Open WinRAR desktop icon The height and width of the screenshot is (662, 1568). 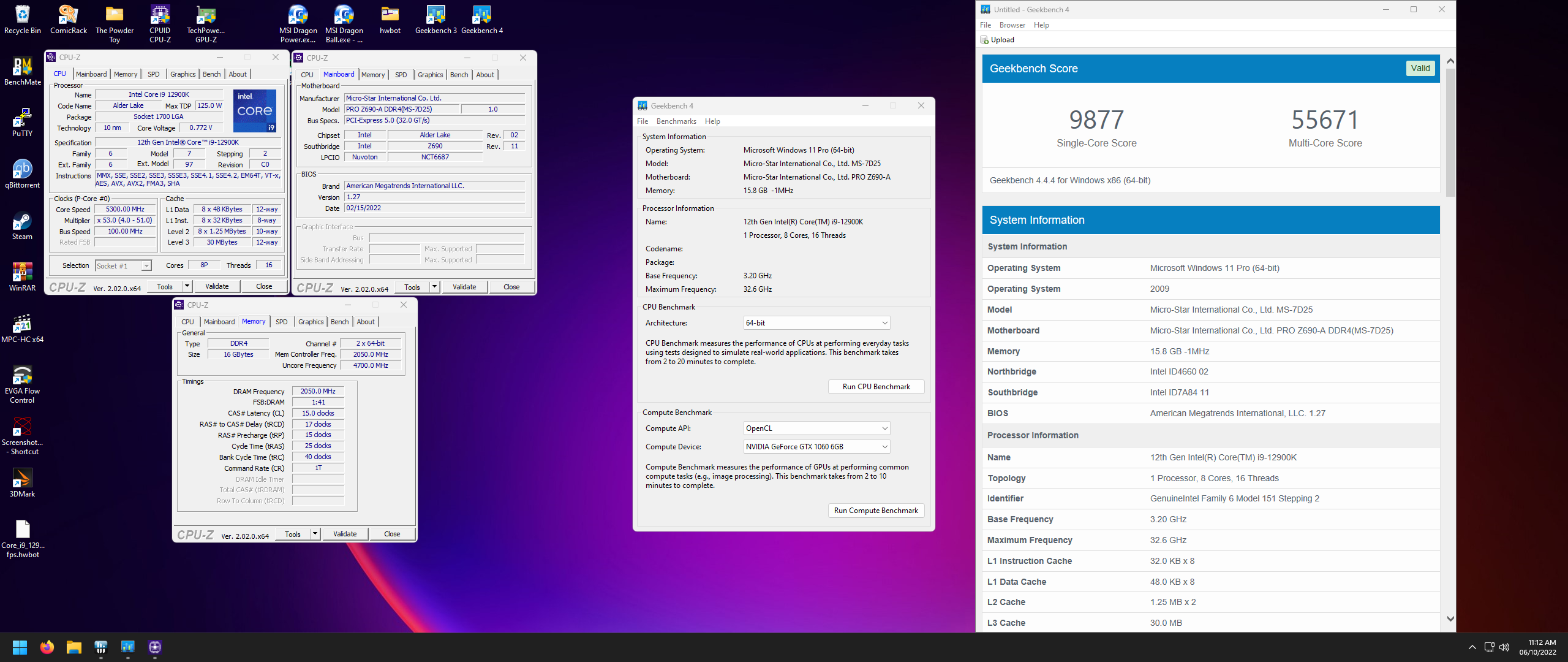click(23, 277)
